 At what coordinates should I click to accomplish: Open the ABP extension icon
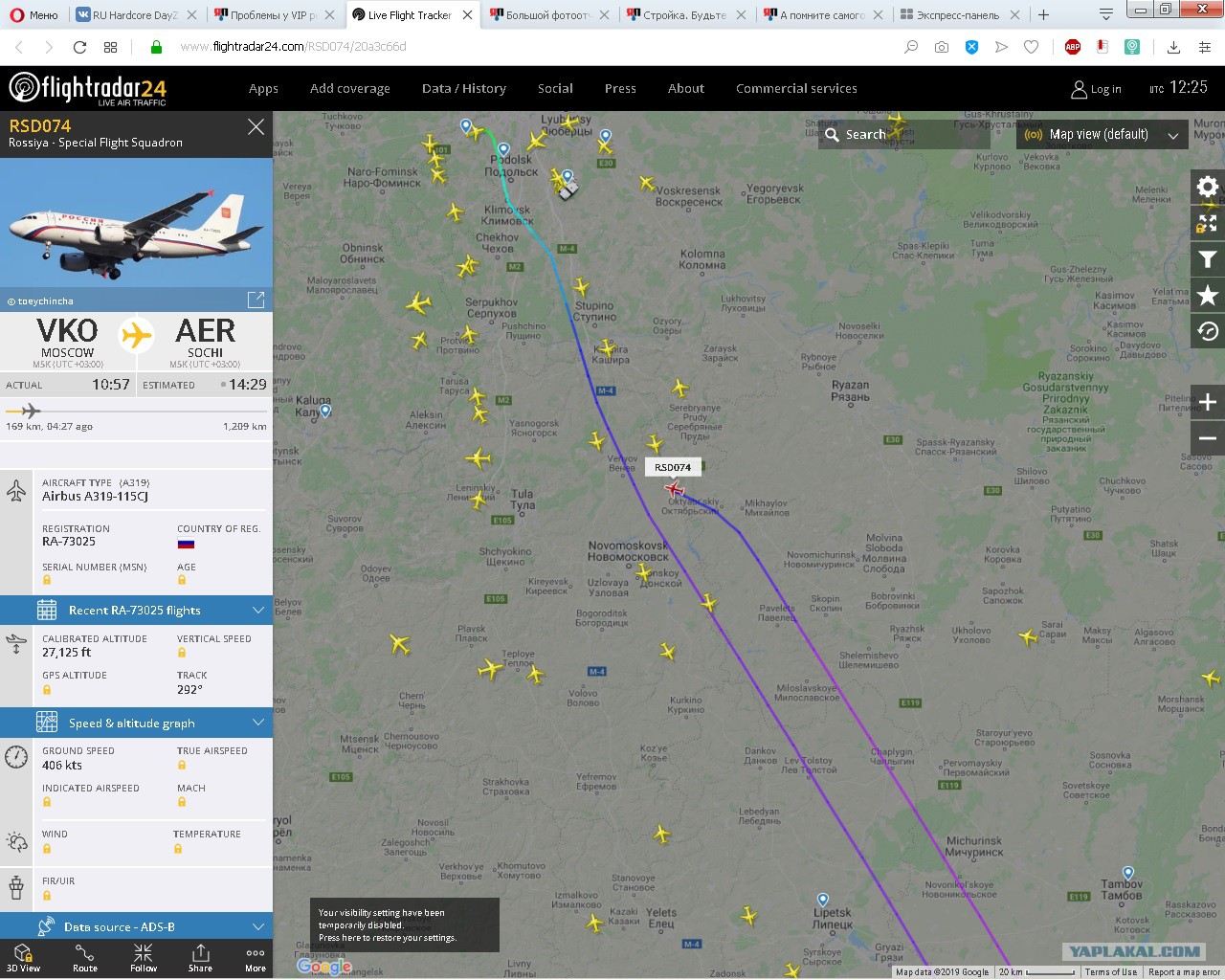coord(1073,47)
